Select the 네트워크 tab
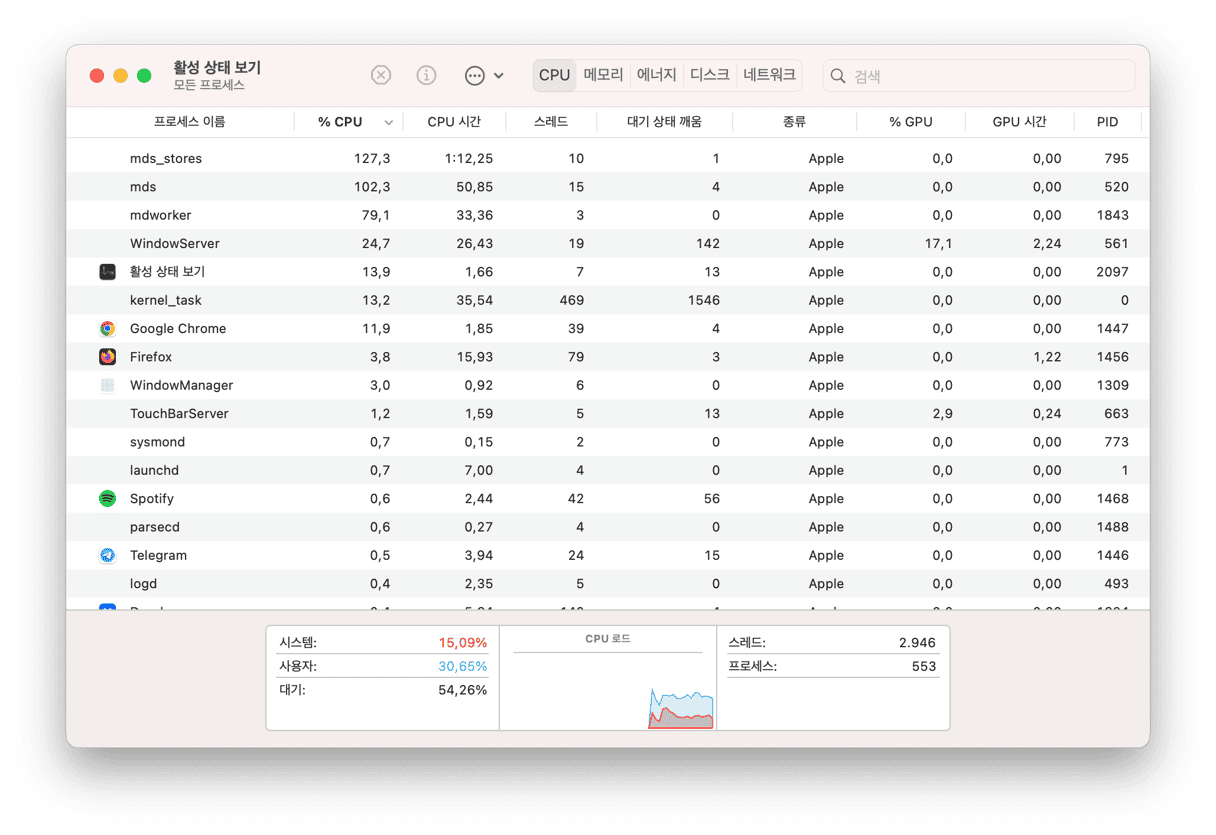Image resolution: width=1216 pixels, height=835 pixels. (769, 75)
